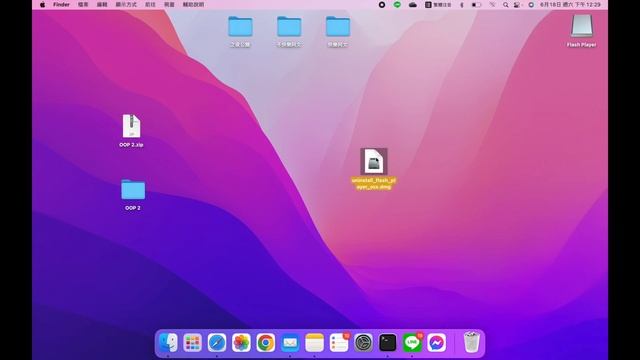Select the uninstall_flash_player_osx.dmg file icon

click(374, 161)
